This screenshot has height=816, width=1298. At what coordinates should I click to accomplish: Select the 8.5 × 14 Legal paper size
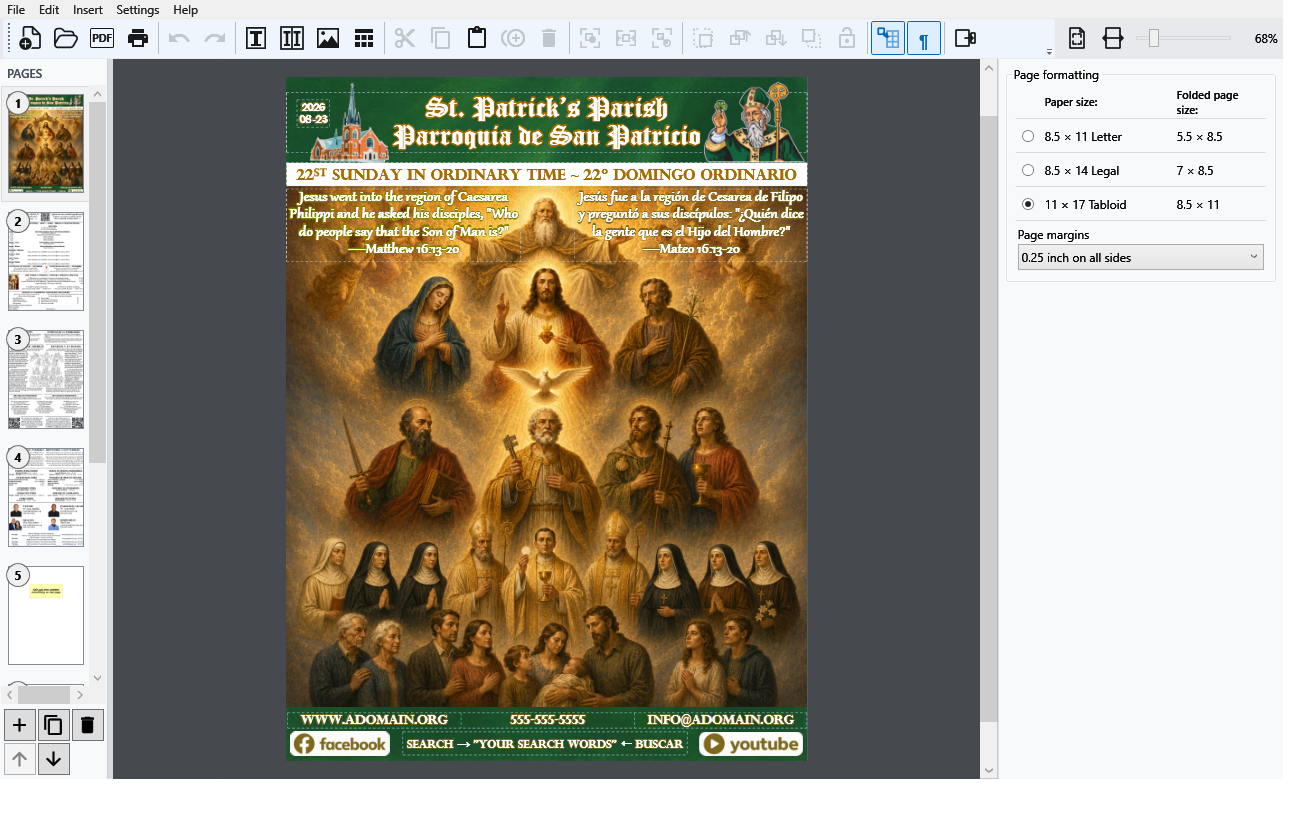tap(1029, 171)
